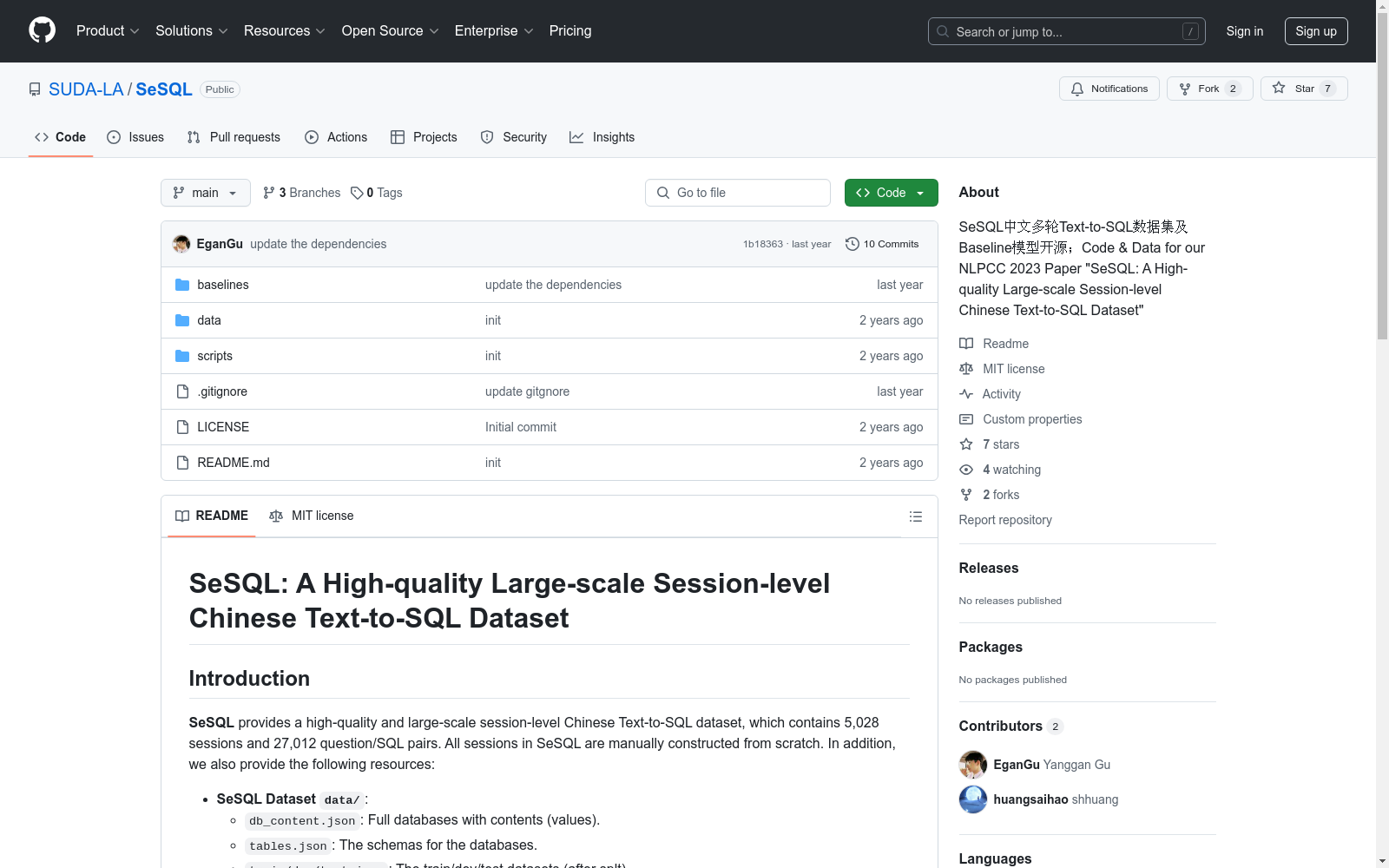The height and width of the screenshot is (868, 1389).
Task: Click the Report repository link
Action: tap(1005, 520)
